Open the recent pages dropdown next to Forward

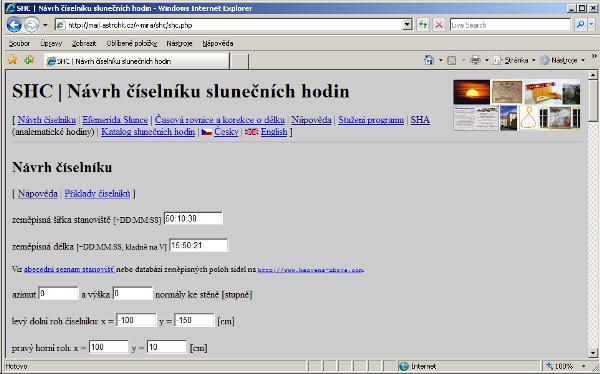[x=46, y=25]
